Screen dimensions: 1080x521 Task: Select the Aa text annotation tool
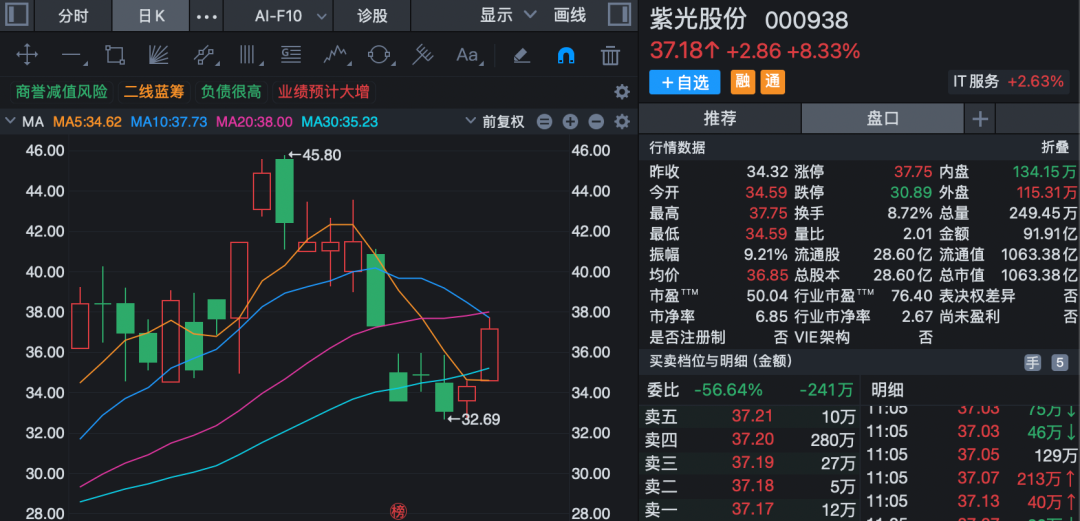pyautogui.click(x=468, y=54)
